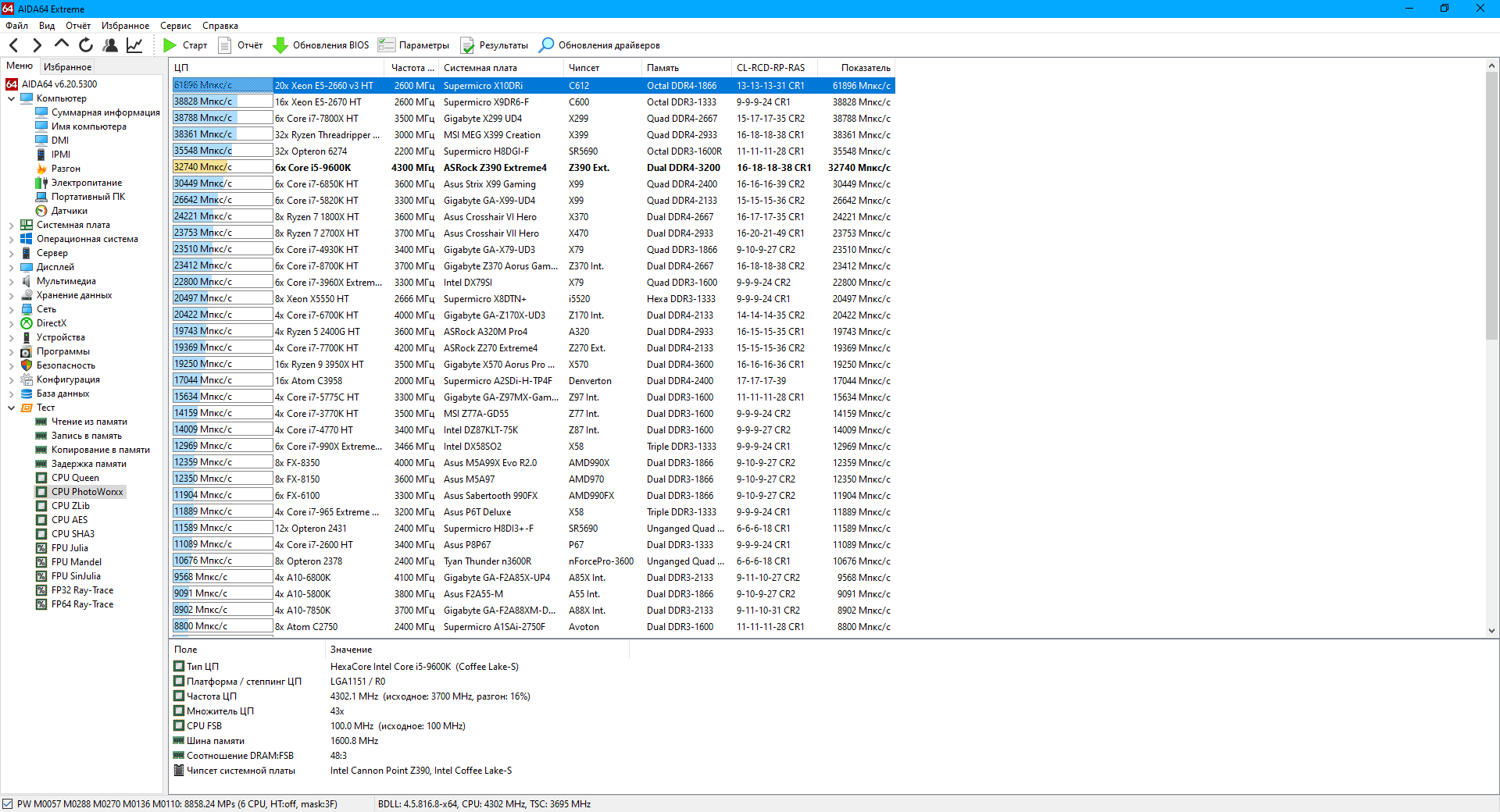The width and height of the screenshot is (1500, 812).
Task: Sort by the Частота column header
Action: pos(412,68)
